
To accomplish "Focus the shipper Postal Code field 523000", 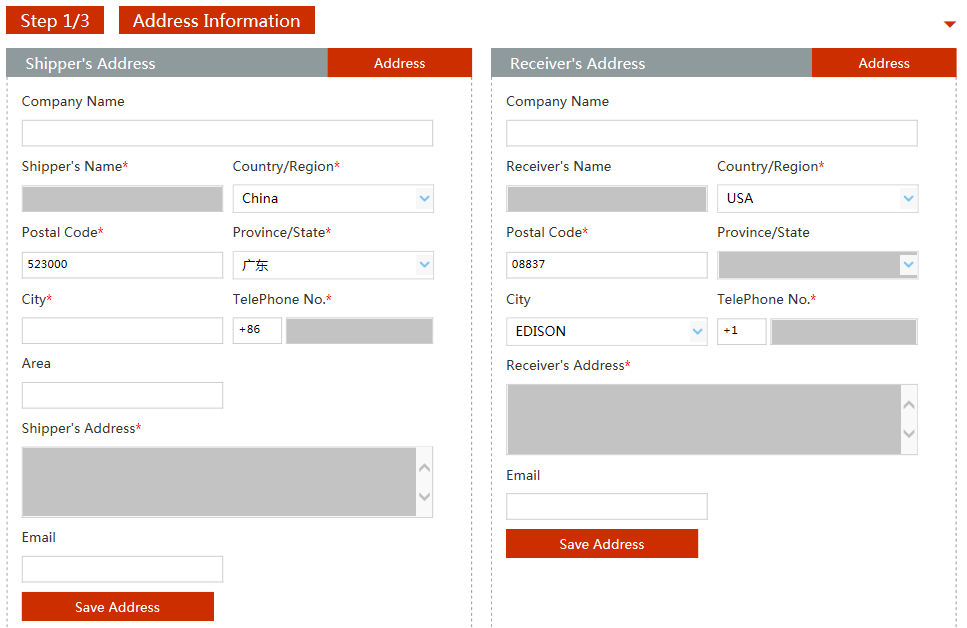I will pyautogui.click(x=122, y=265).
